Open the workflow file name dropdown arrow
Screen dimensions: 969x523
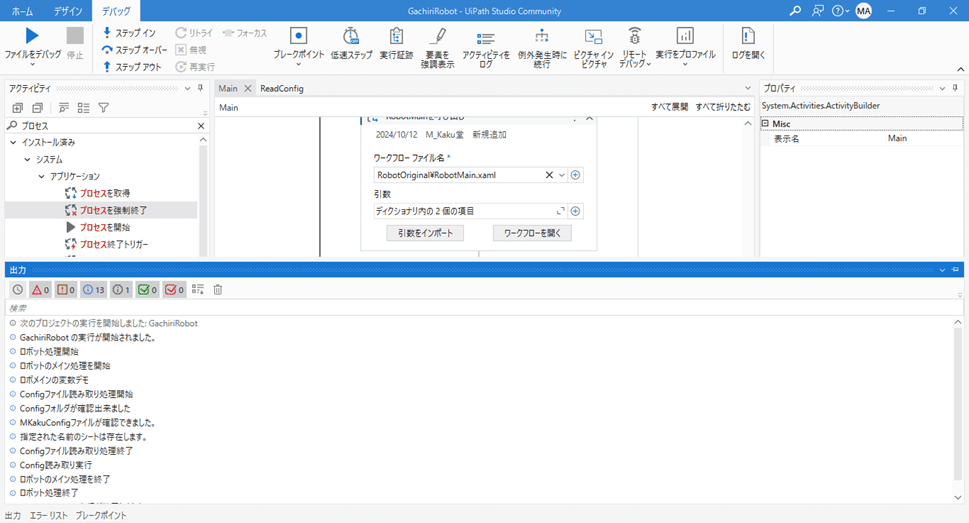[x=562, y=175]
